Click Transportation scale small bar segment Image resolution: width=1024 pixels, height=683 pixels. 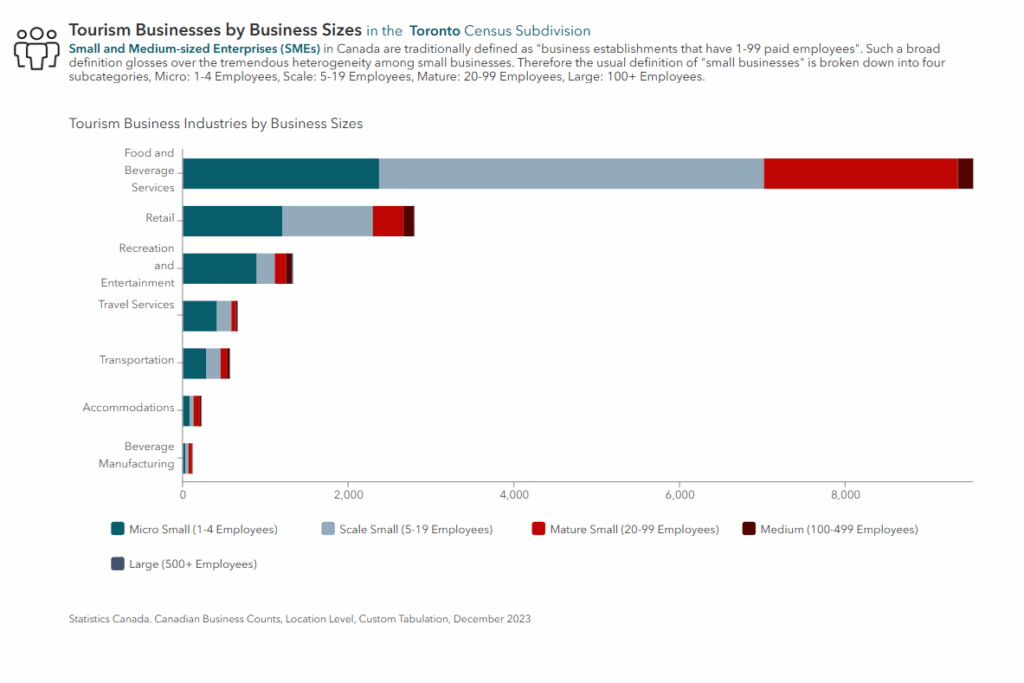(214, 363)
